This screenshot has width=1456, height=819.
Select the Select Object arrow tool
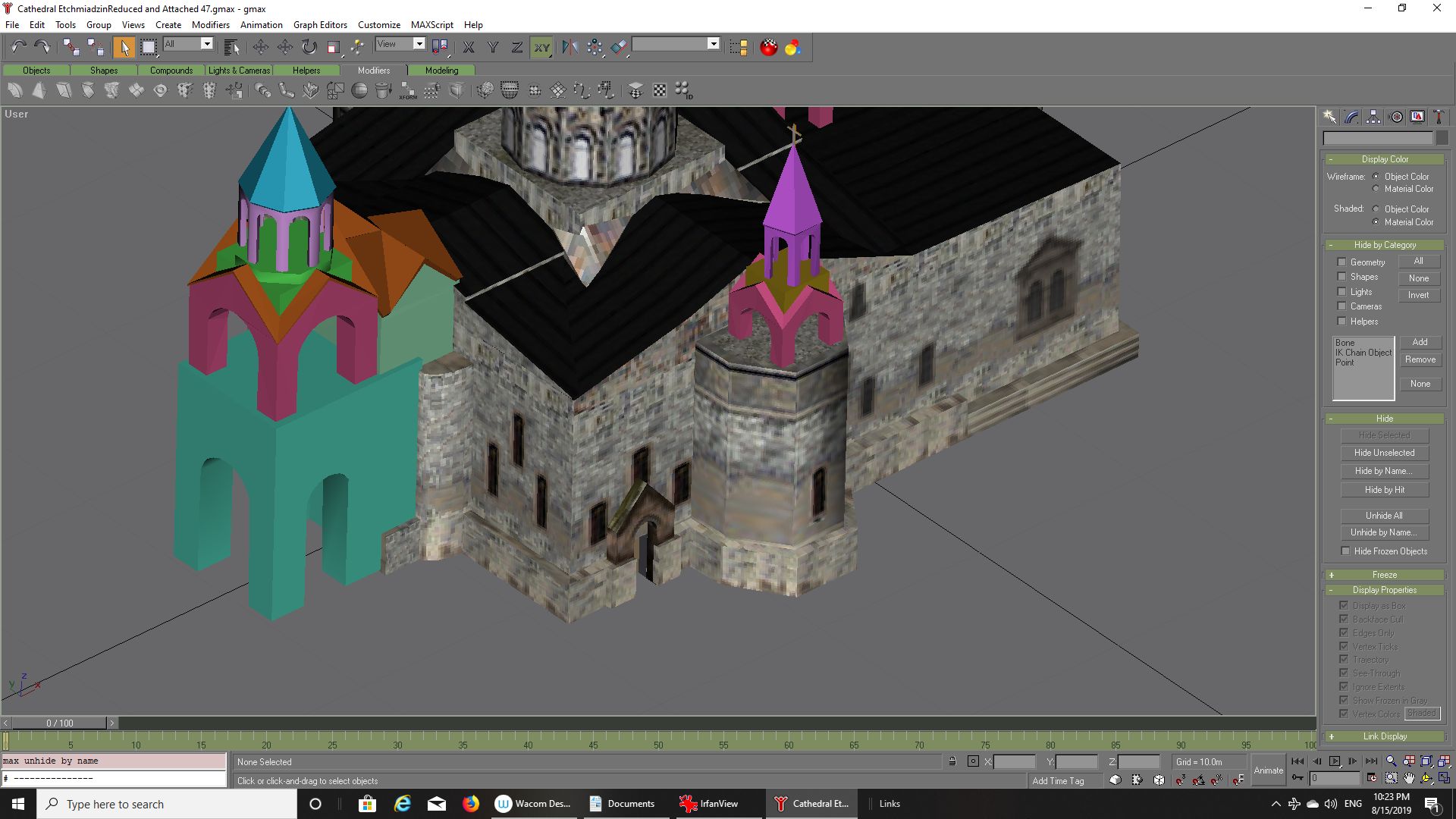coord(124,47)
